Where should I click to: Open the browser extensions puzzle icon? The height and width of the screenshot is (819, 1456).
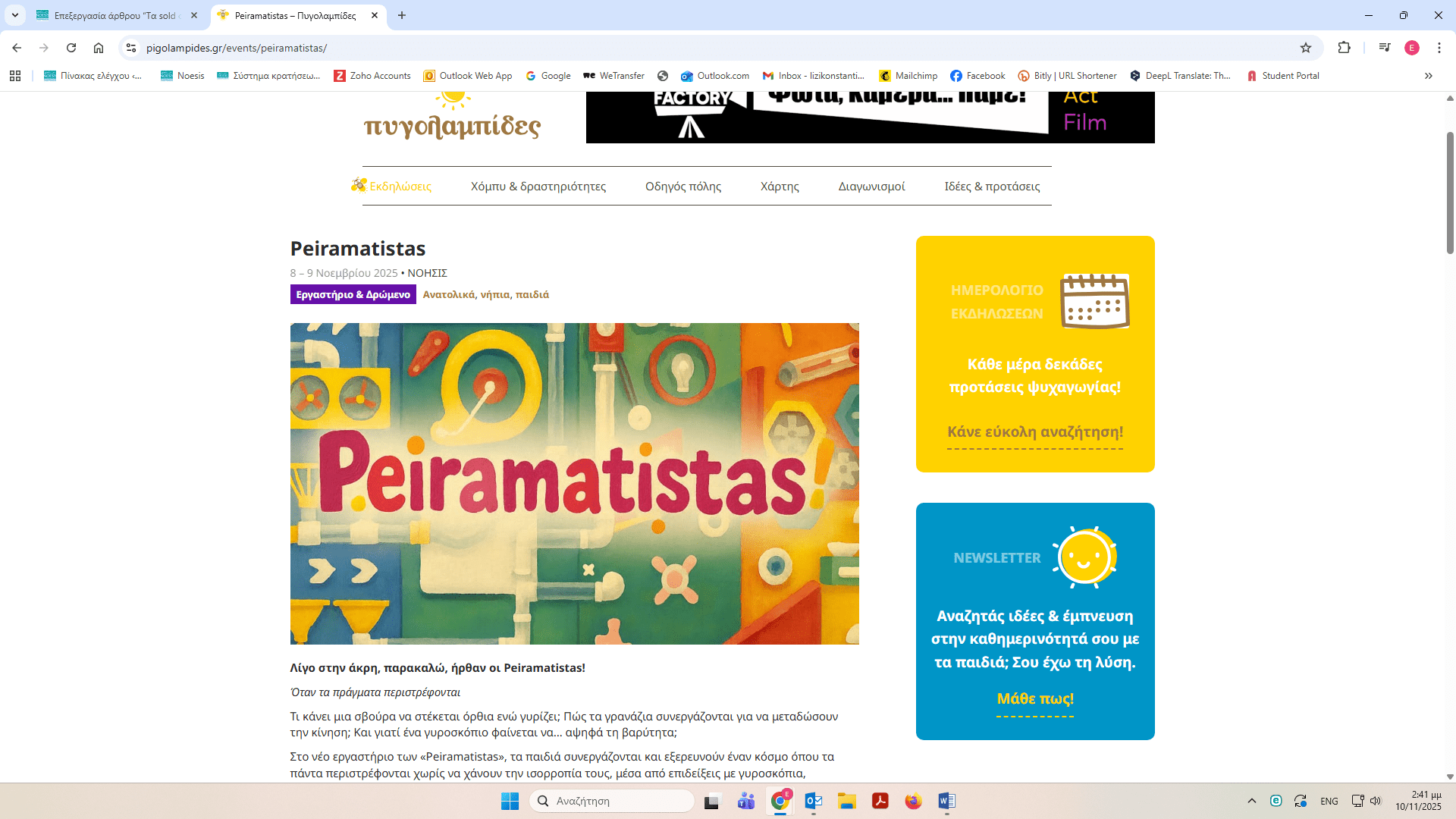pyautogui.click(x=1344, y=48)
